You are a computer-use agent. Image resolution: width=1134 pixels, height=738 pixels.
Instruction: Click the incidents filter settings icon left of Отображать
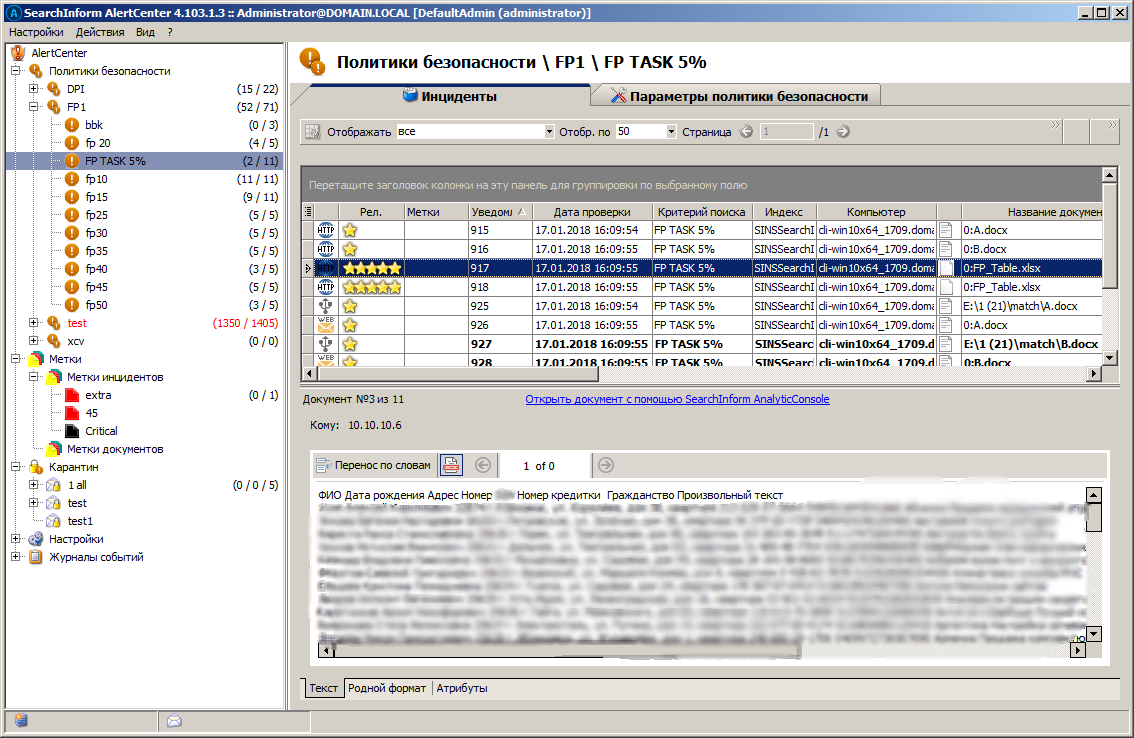pyautogui.click(x=312, y=132)
